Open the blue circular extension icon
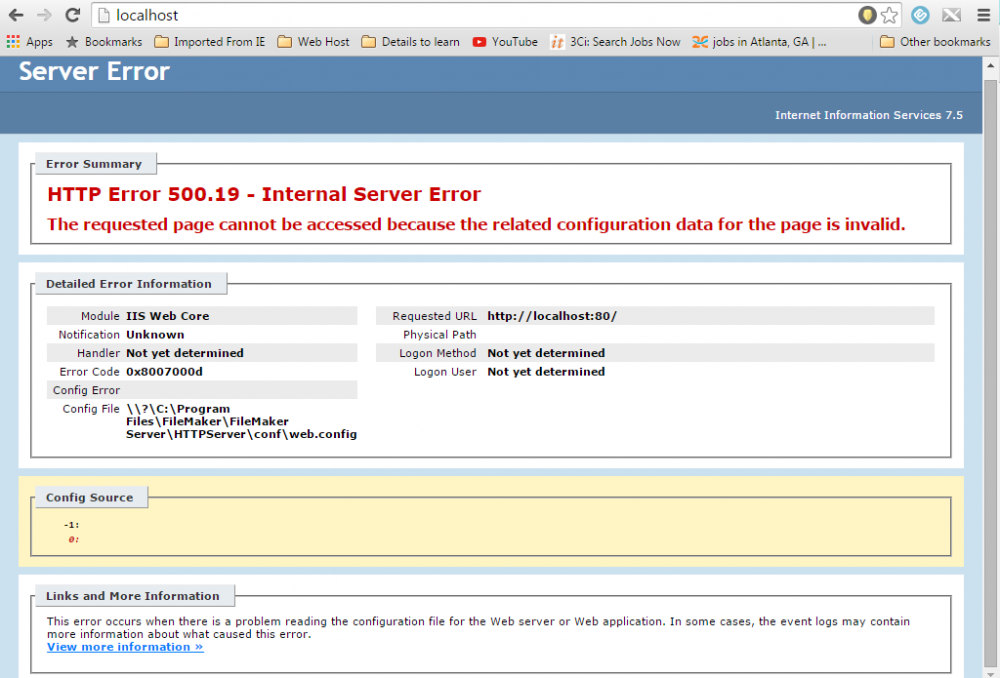This screenshot has height=678, width=1000. (920, 15)
